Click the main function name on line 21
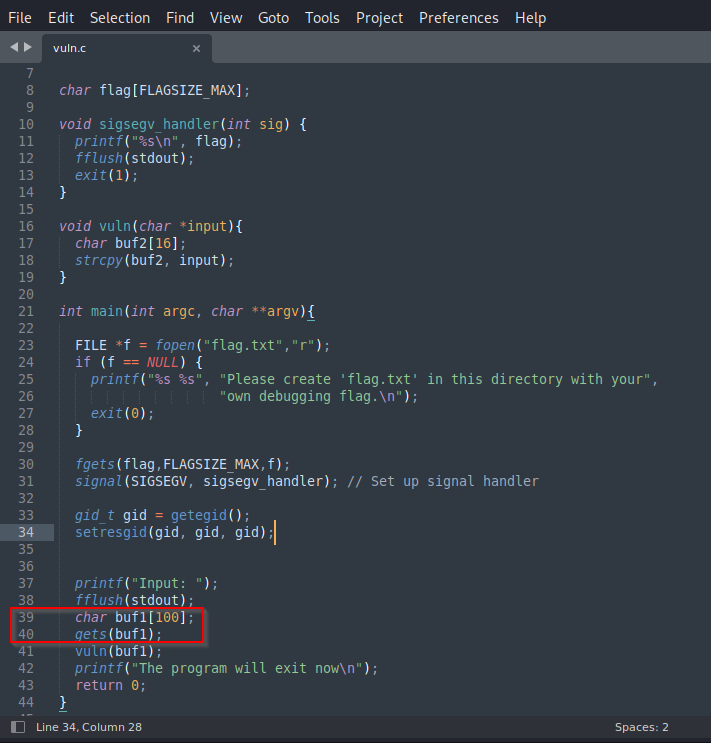This screenshot has width=711, height=743. coord(107,311)
